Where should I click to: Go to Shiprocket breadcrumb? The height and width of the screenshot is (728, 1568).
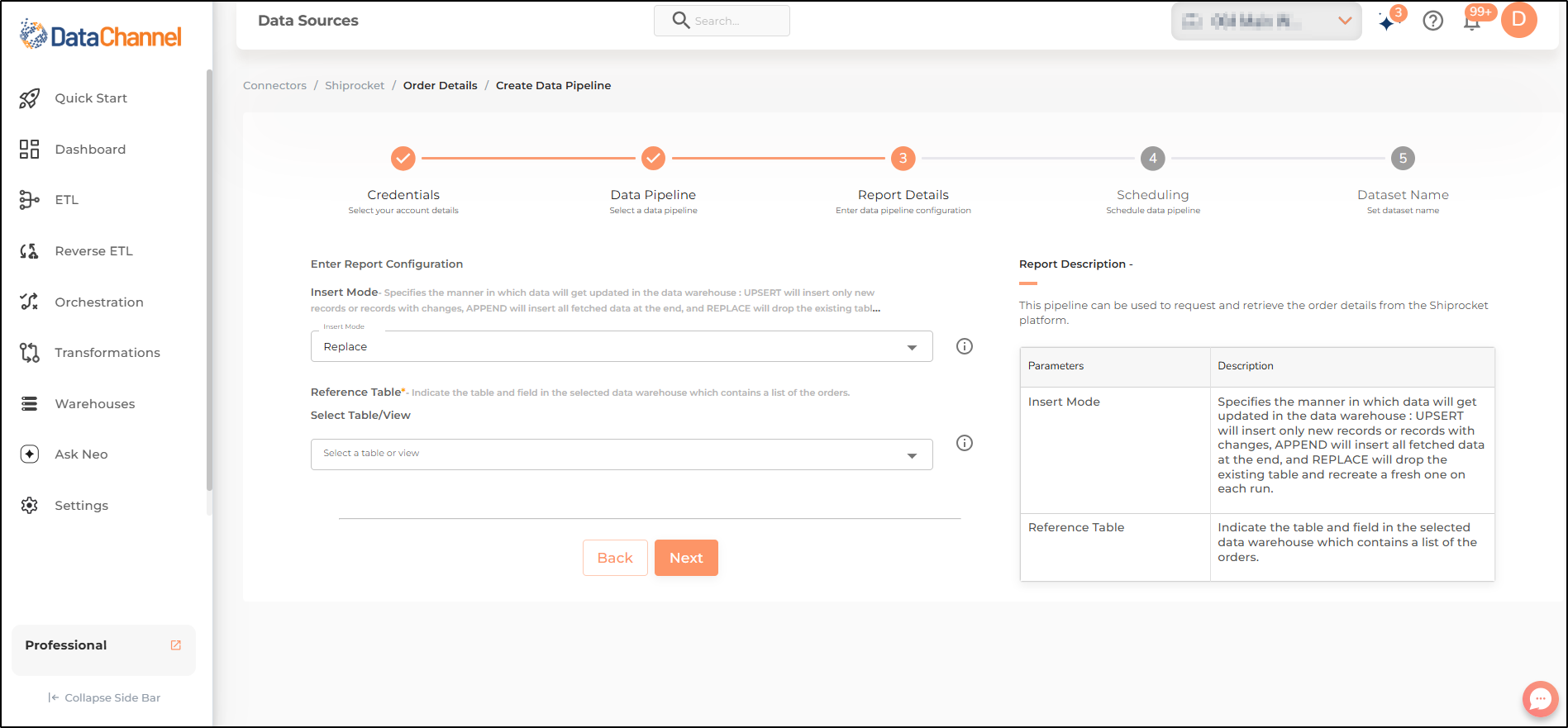tap(355, 85)
